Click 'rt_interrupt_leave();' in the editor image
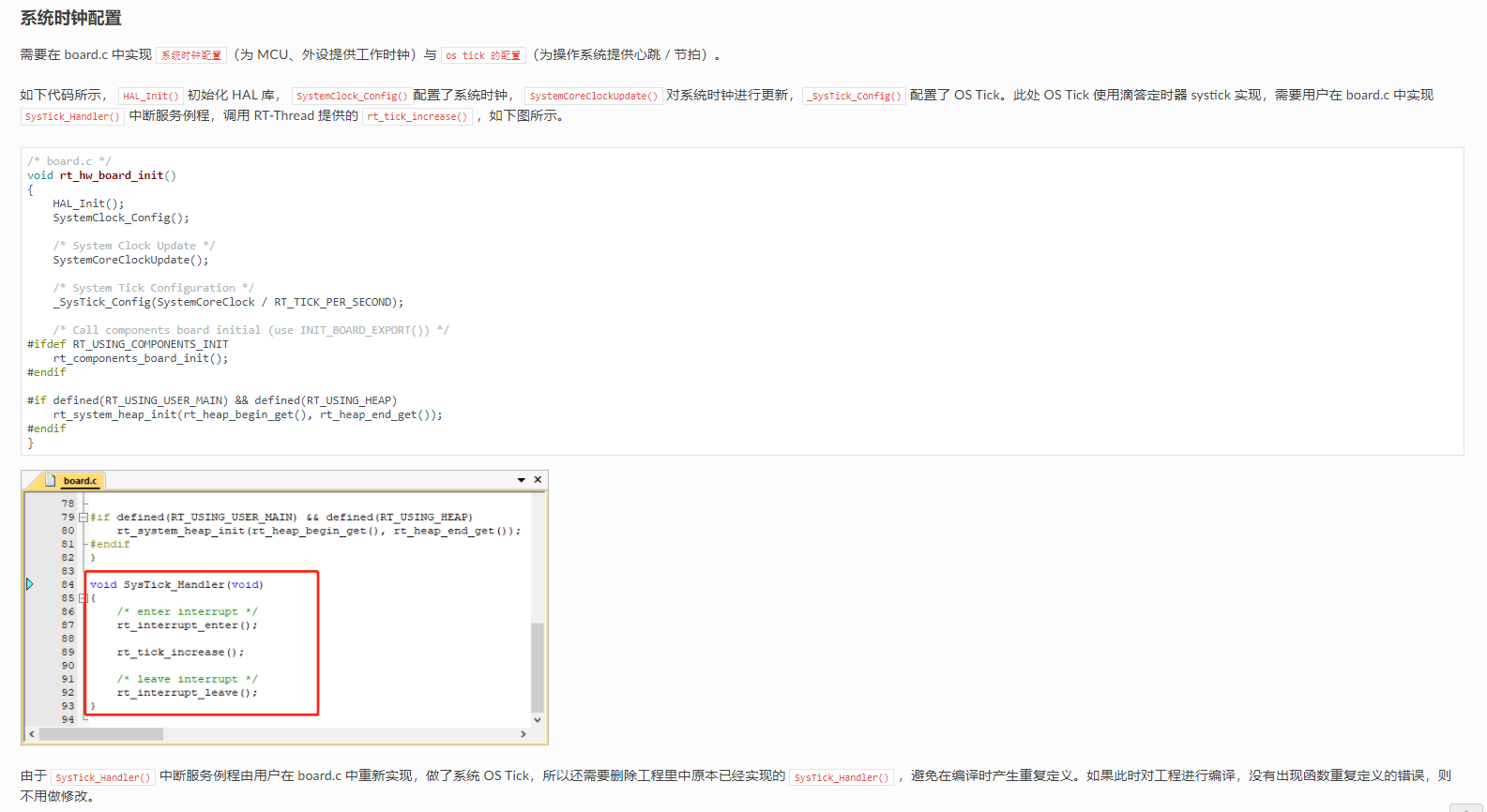 [x=187, y=693]
